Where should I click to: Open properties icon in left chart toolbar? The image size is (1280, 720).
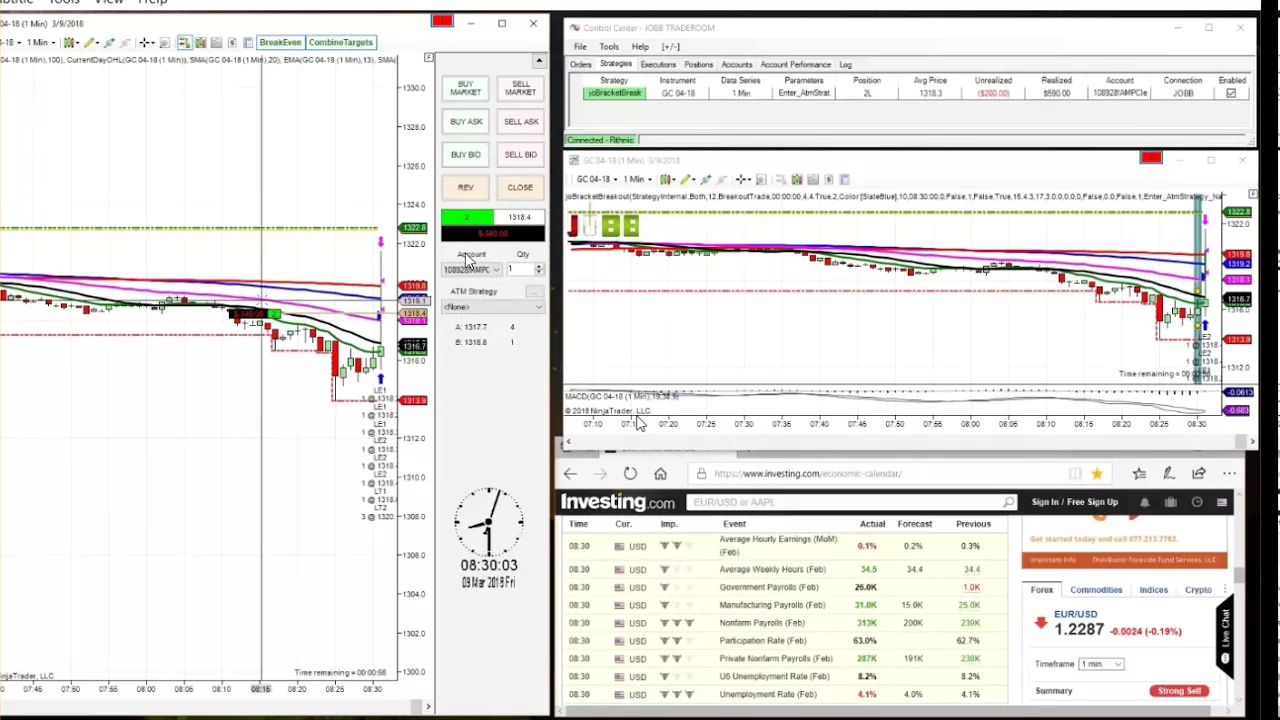coord(247,42)
